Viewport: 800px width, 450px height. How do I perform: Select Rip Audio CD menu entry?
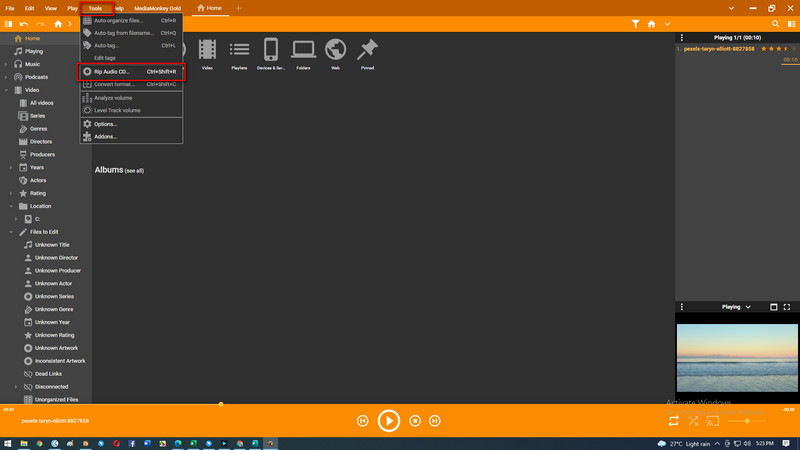click(131, 72)
